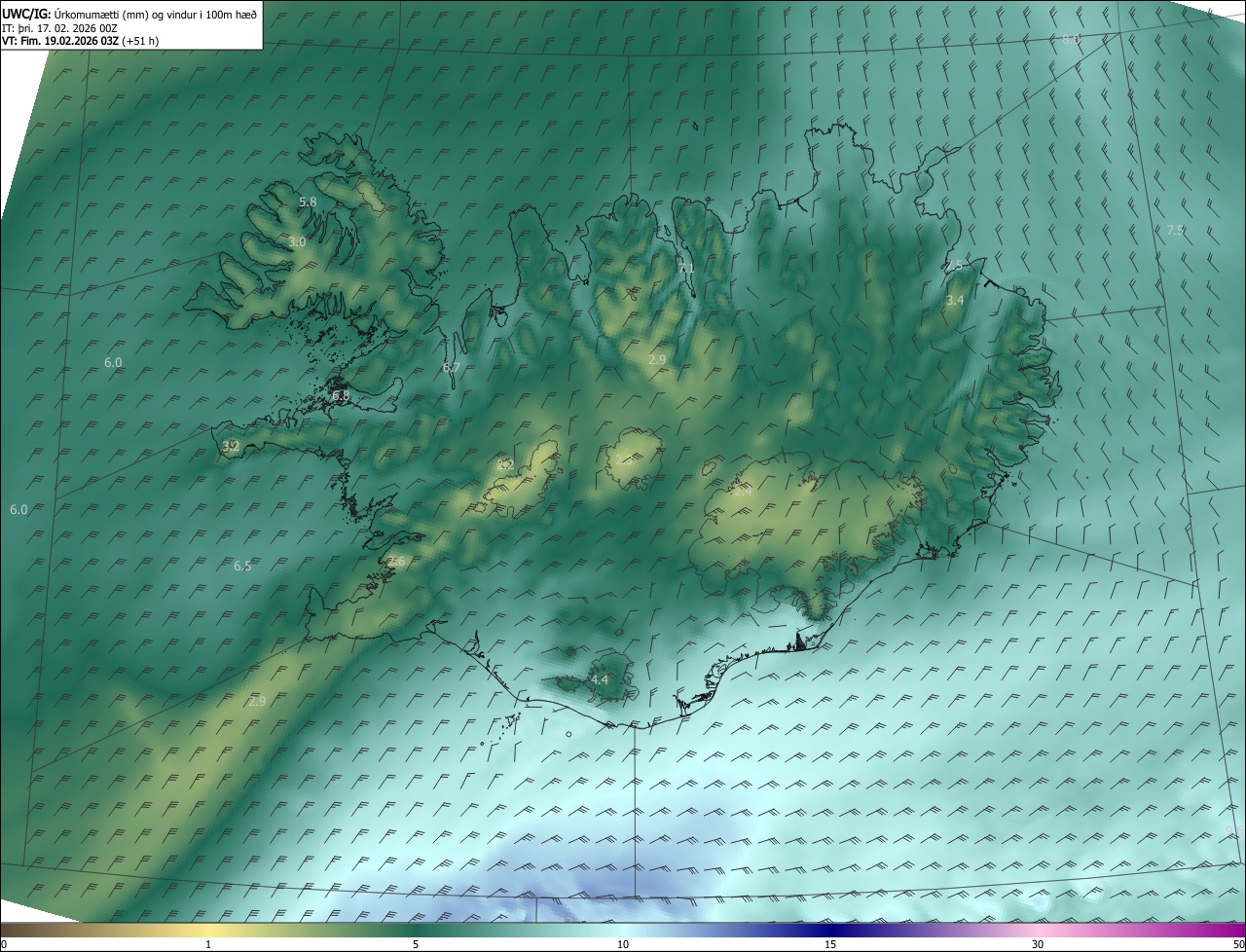Screen dimensions: 1246x952
Task: Click the 10 tick label on the color scale
Action: tap(623, 945)
